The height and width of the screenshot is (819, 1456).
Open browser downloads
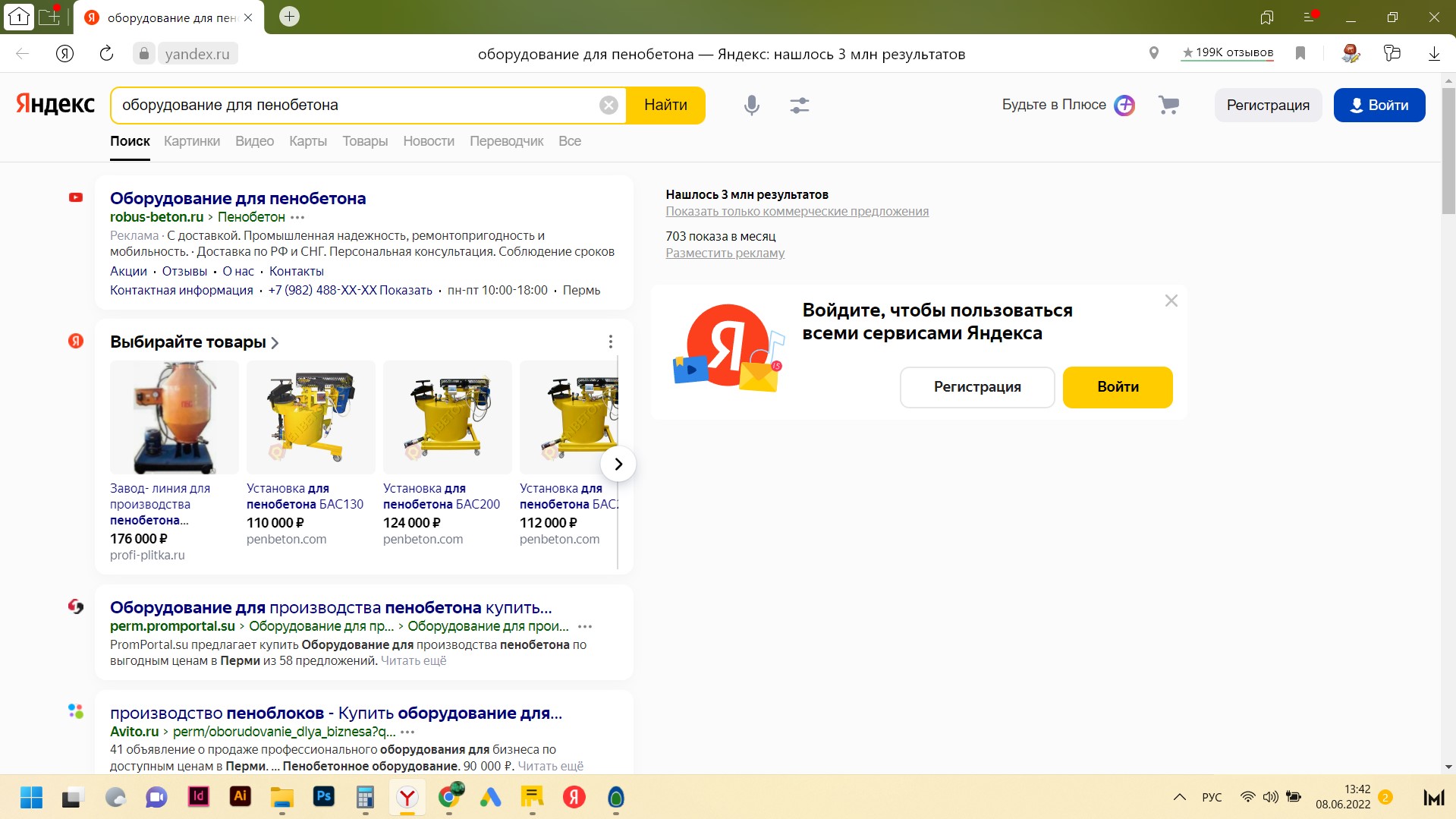tap(1433, 53)
